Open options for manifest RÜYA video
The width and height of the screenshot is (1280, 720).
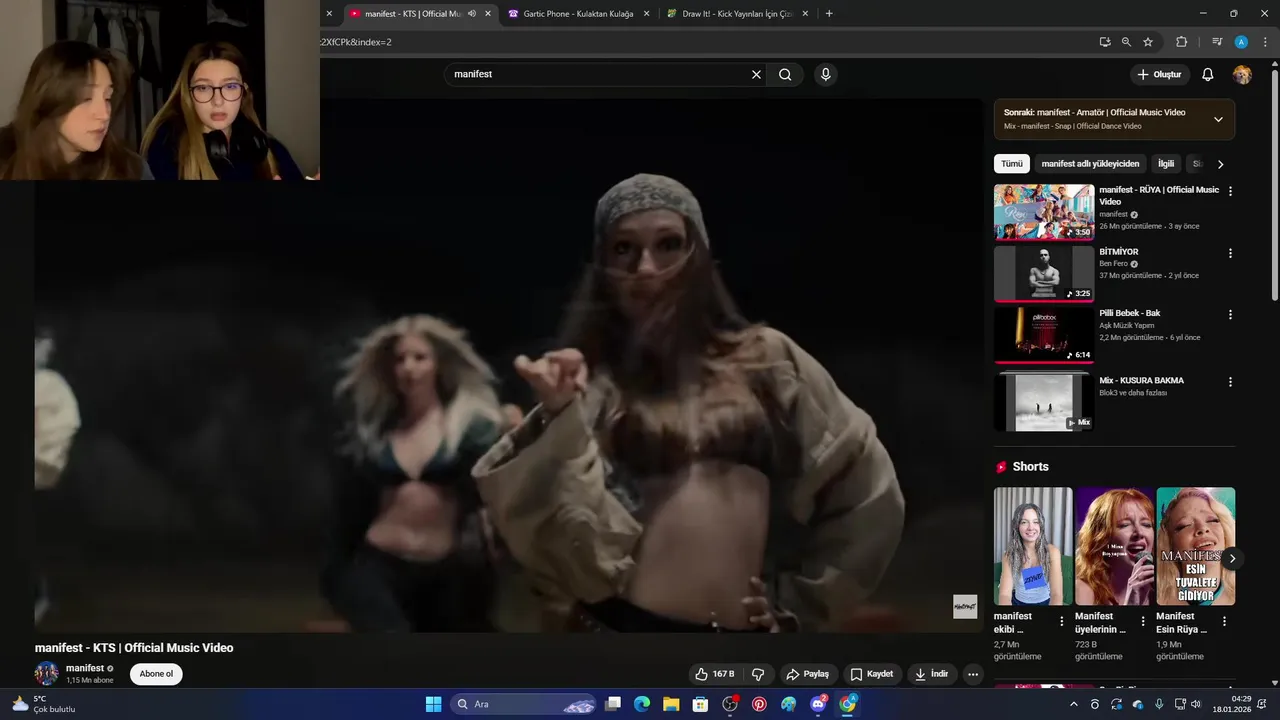1230,191
